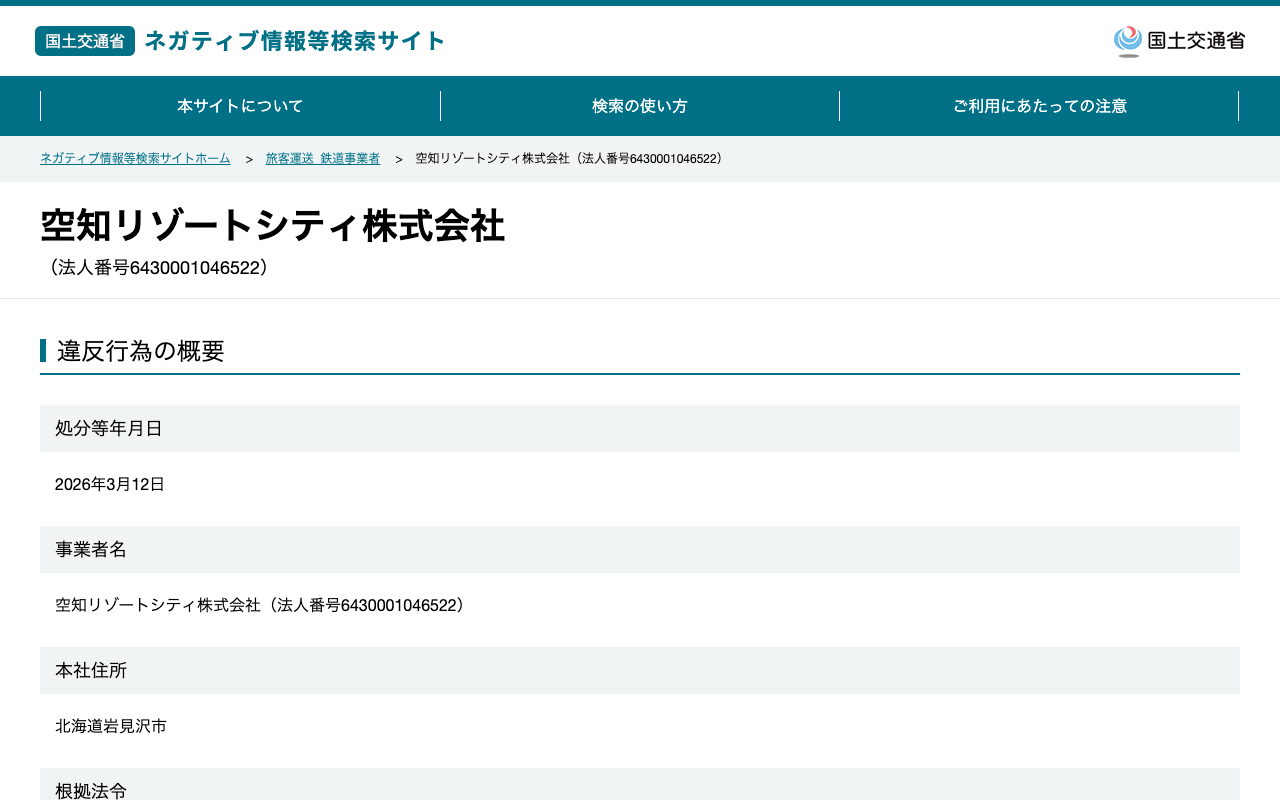Screen dimensions: 1280x800
Task: Click the 国土交通省 badge in the top-left header
Action: pos(85,41)
